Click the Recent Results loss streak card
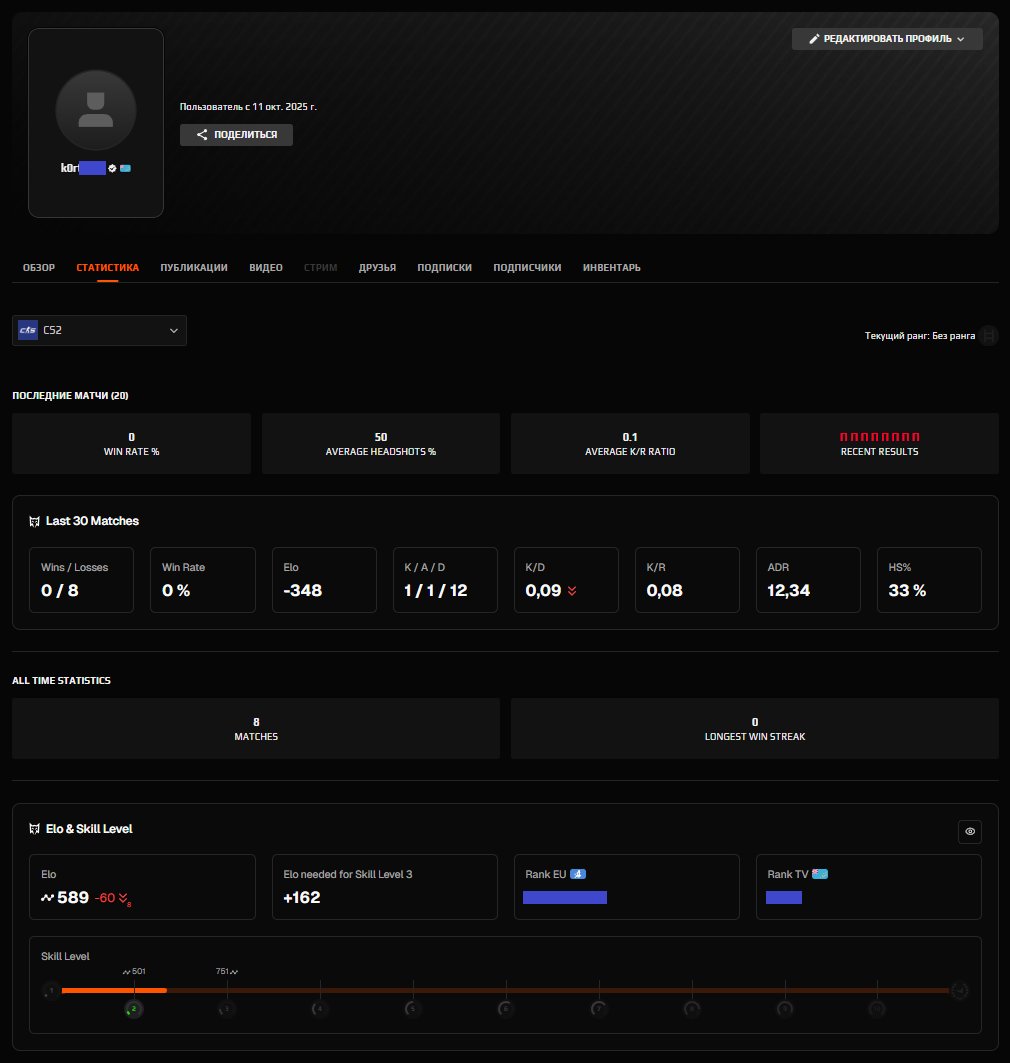1010x1063 pixels. point(879,443)
